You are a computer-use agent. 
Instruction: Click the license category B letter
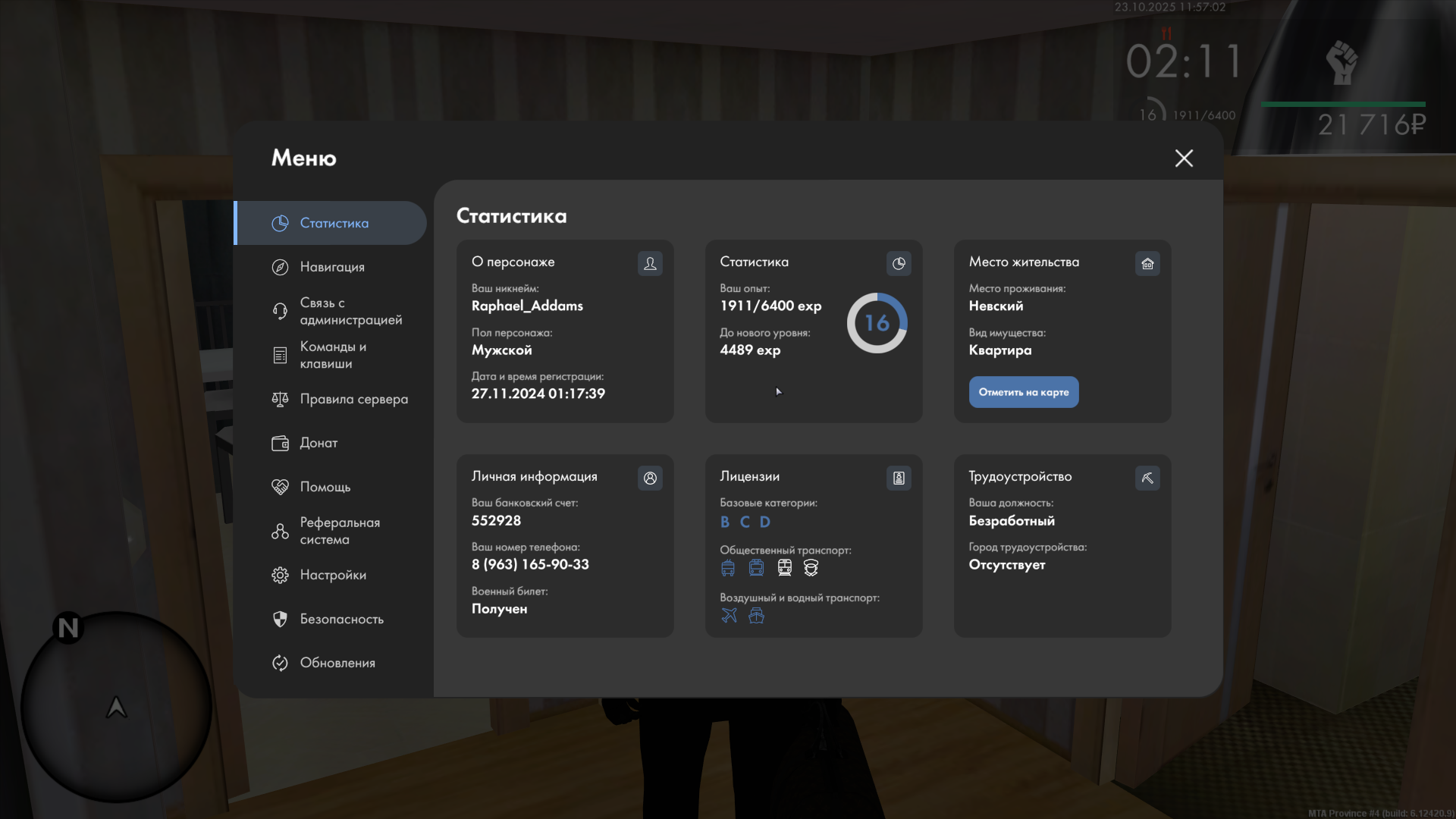725,522
